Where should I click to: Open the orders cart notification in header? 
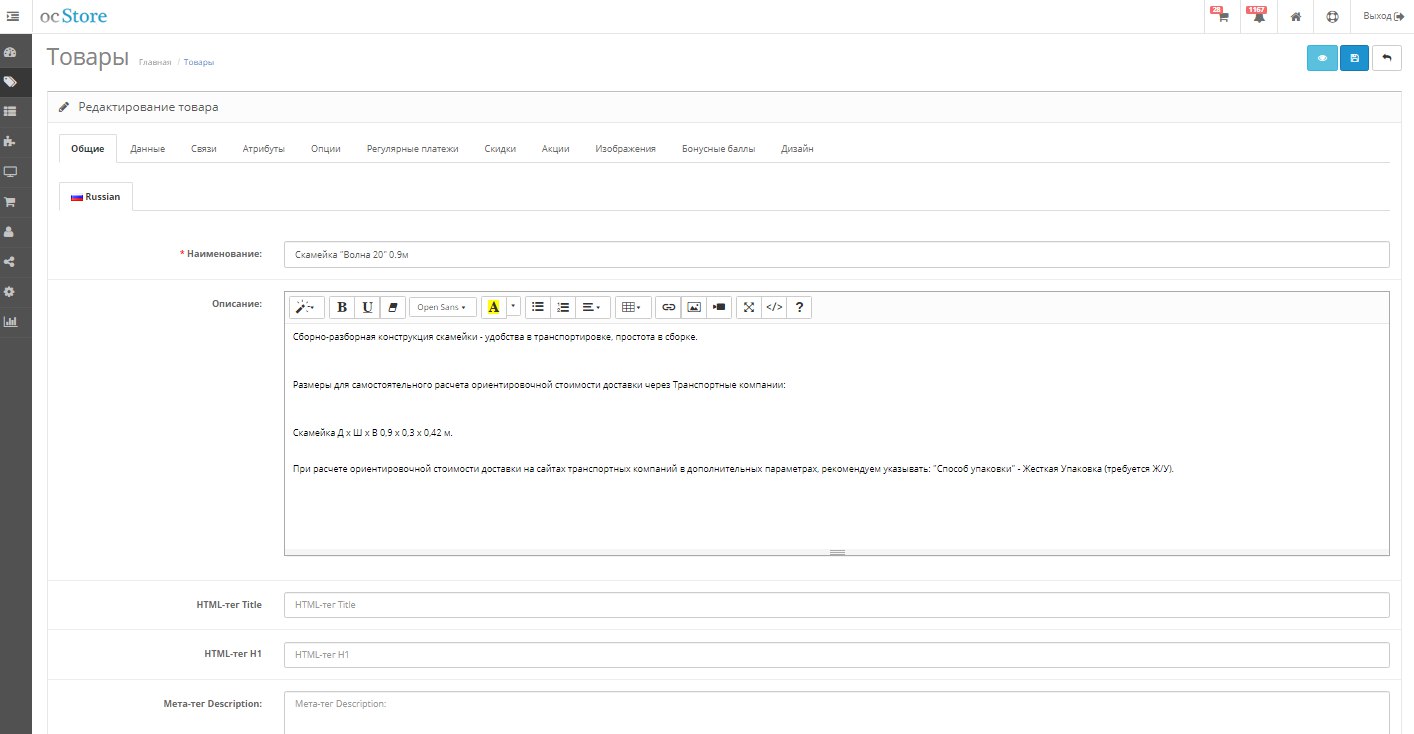coord(1221,16)
